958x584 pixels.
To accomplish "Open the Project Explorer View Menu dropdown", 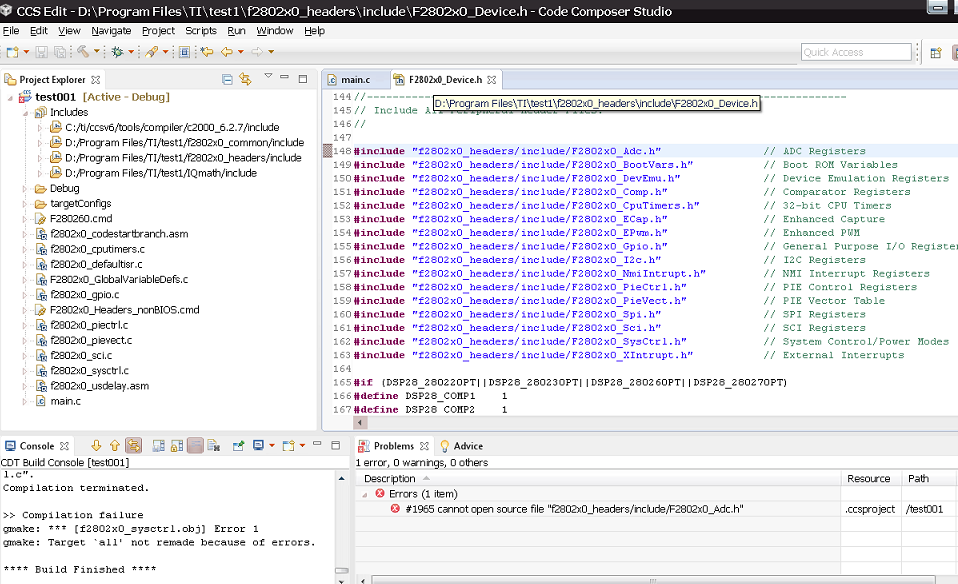I will pos(268,78).
